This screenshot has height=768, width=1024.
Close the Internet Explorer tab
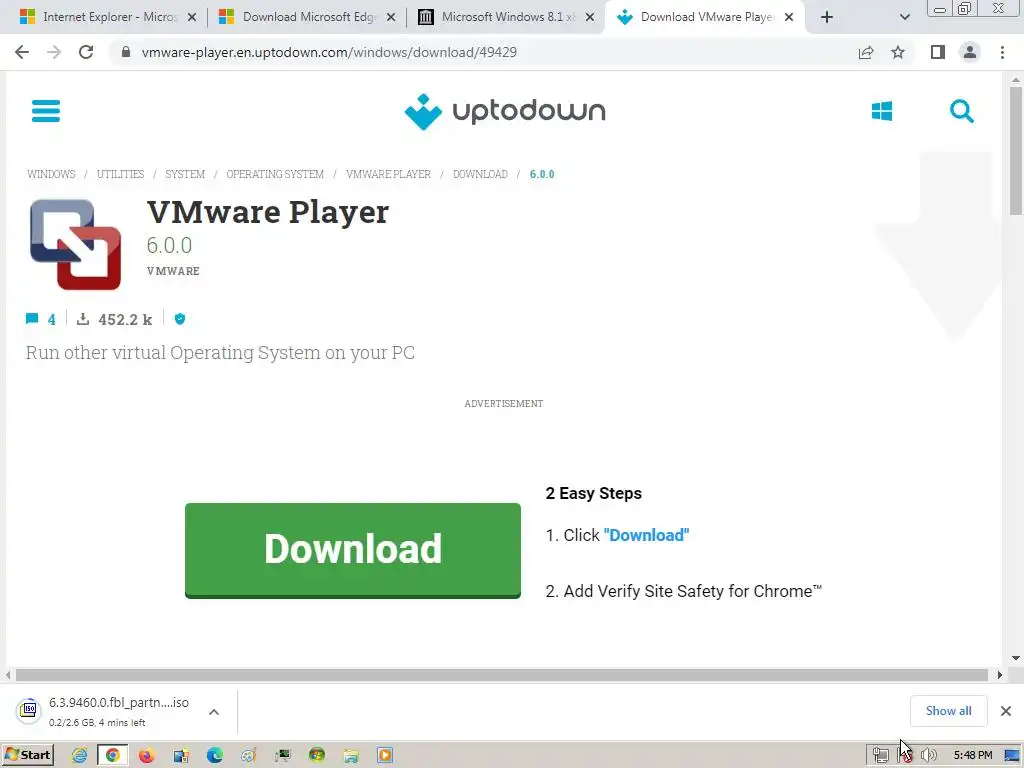click(192, 18)
